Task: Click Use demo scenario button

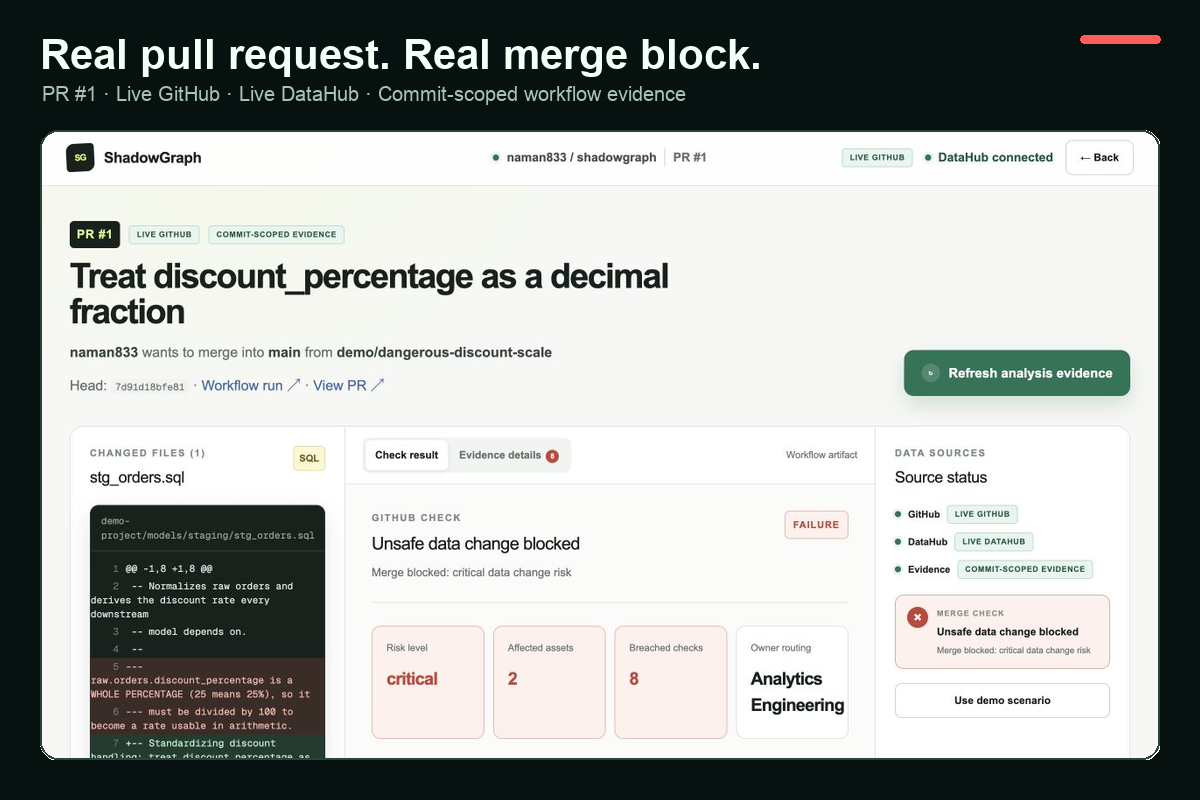Action: (x=1002, y=700)
